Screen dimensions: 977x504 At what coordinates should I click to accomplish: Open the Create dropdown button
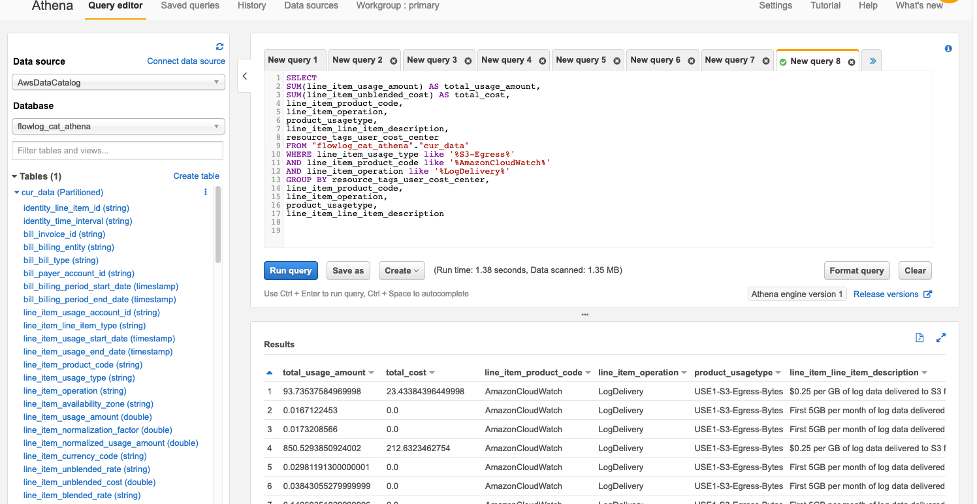(402, 270)
